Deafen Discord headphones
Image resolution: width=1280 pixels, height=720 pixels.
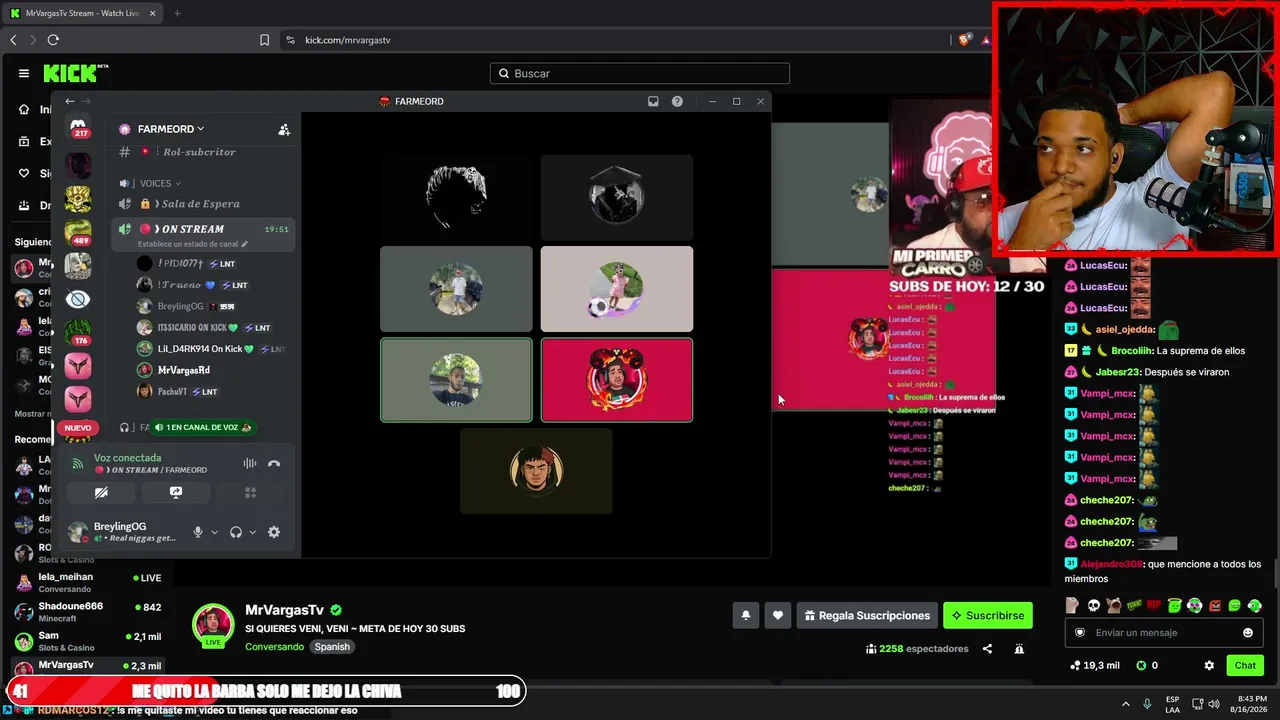[236, 532]
